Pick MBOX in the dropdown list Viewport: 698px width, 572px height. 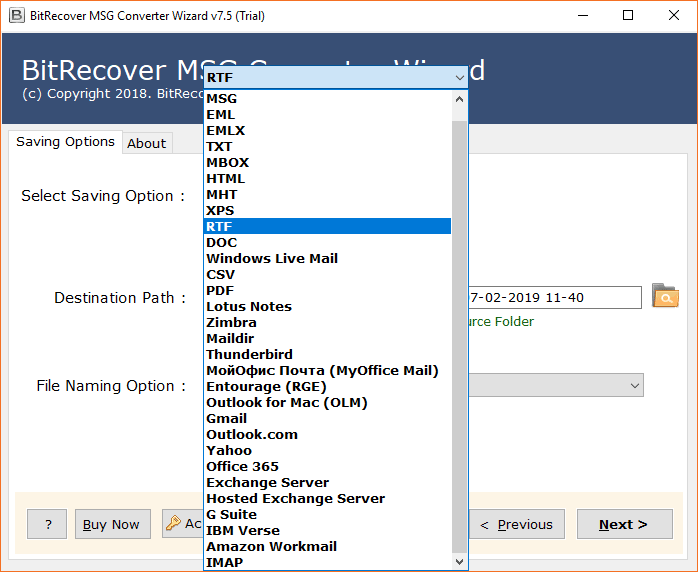coord(327,162)
